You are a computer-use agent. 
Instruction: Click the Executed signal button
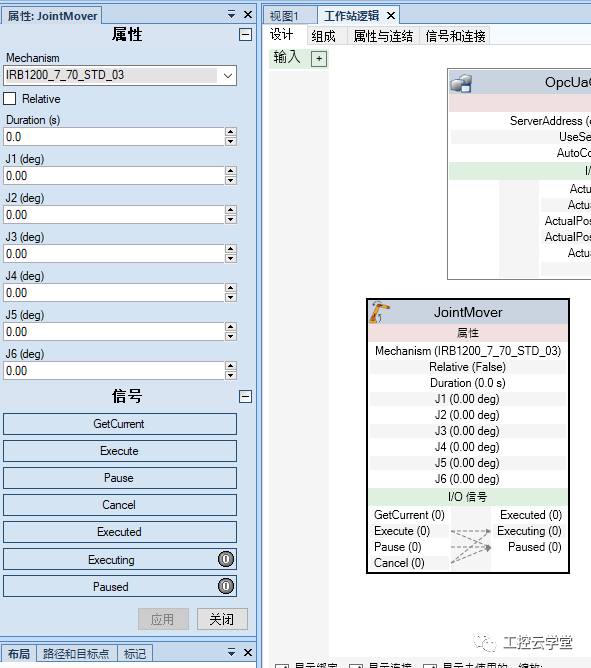coord(120,532)
